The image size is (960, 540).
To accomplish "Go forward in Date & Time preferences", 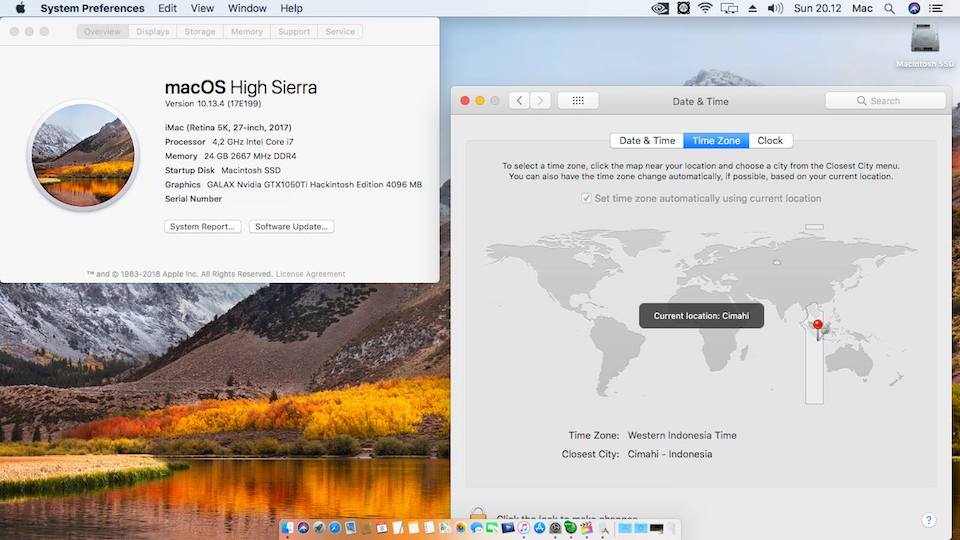I will point(540,100).
